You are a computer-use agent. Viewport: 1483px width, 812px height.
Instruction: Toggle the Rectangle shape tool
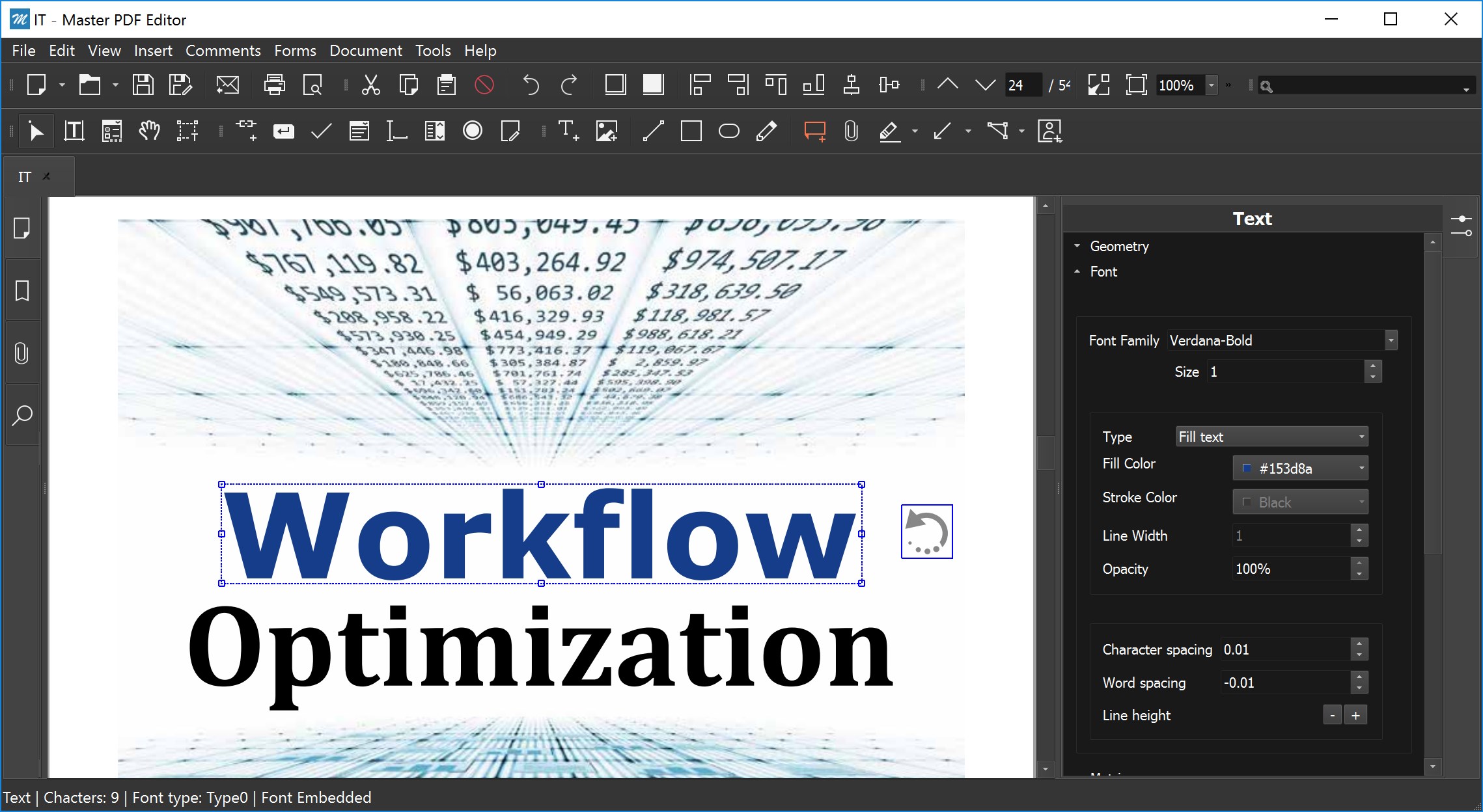[691, 131]
